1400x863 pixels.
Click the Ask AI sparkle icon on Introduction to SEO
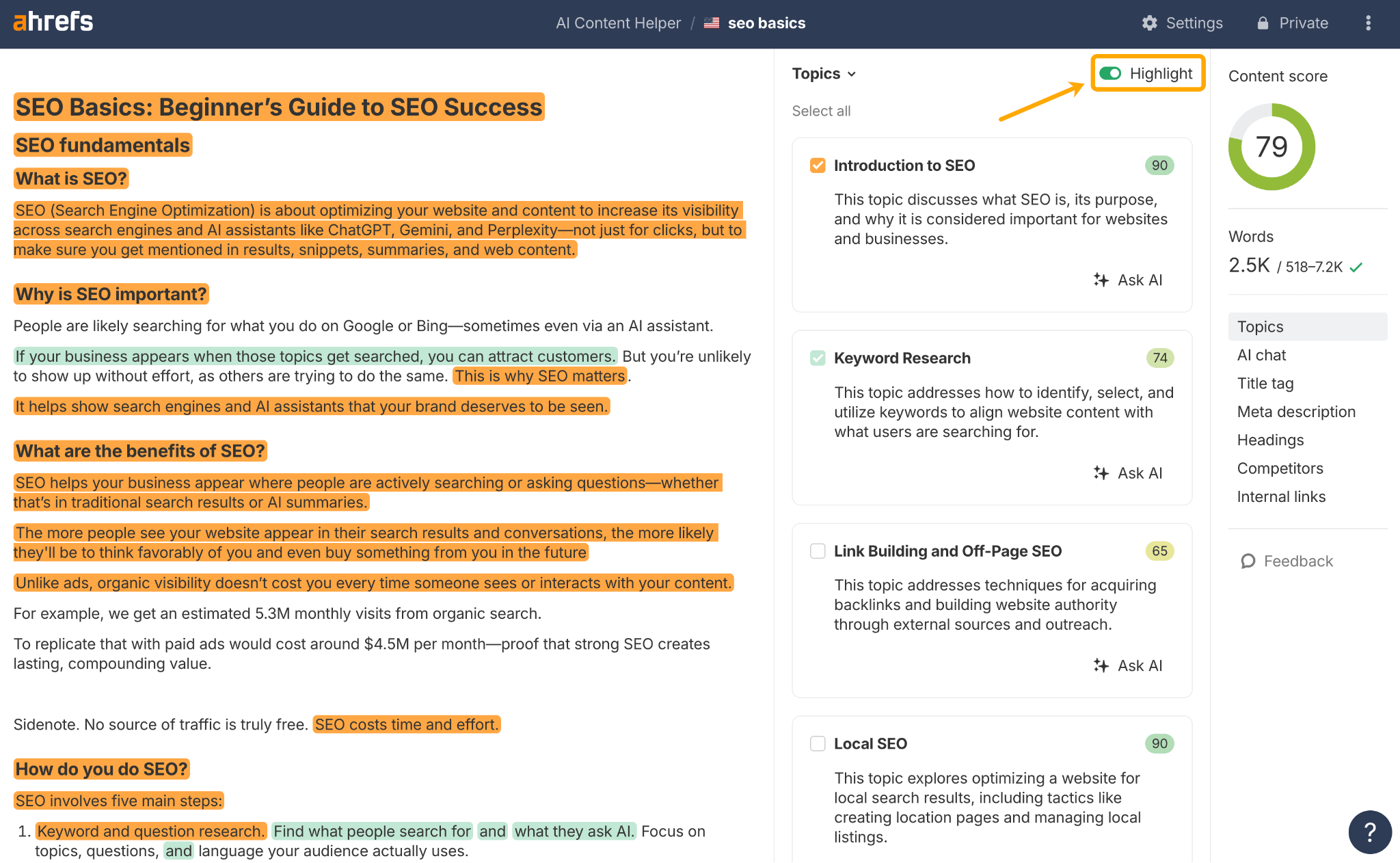[x=1102, y=280]
